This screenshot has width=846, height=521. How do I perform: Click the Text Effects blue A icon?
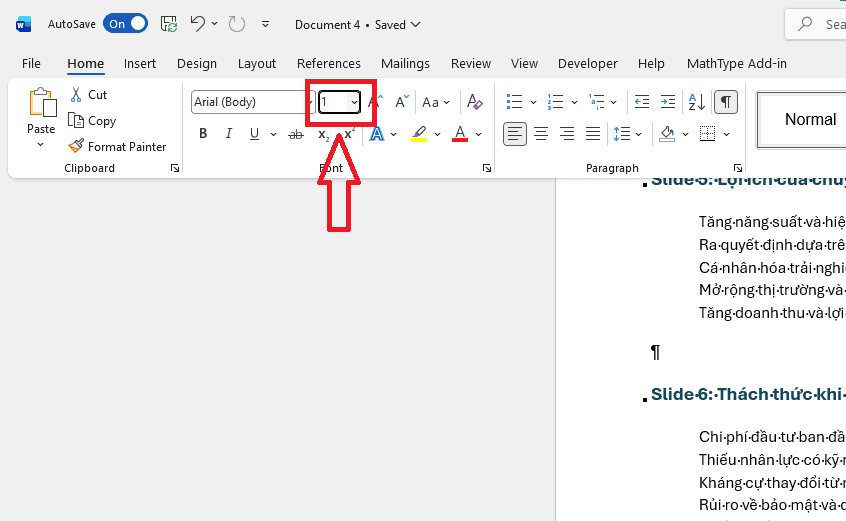pos(377,134)
